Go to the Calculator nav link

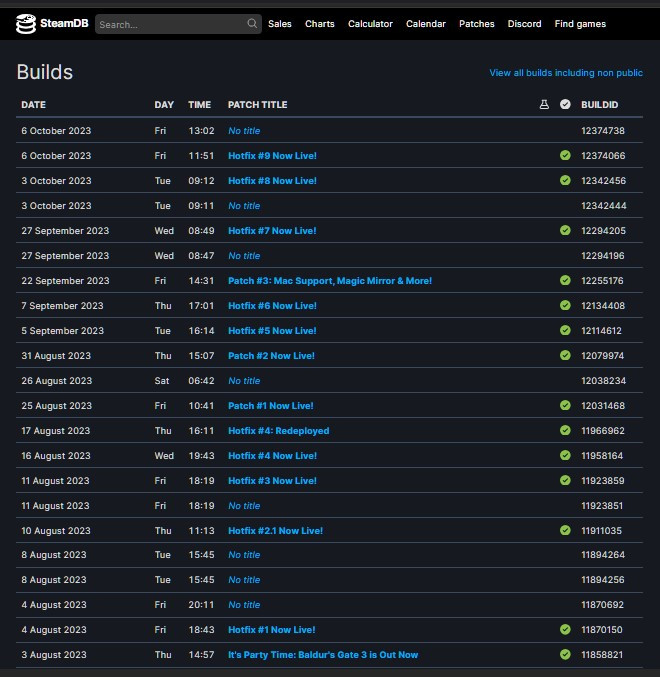pos(370,24)
